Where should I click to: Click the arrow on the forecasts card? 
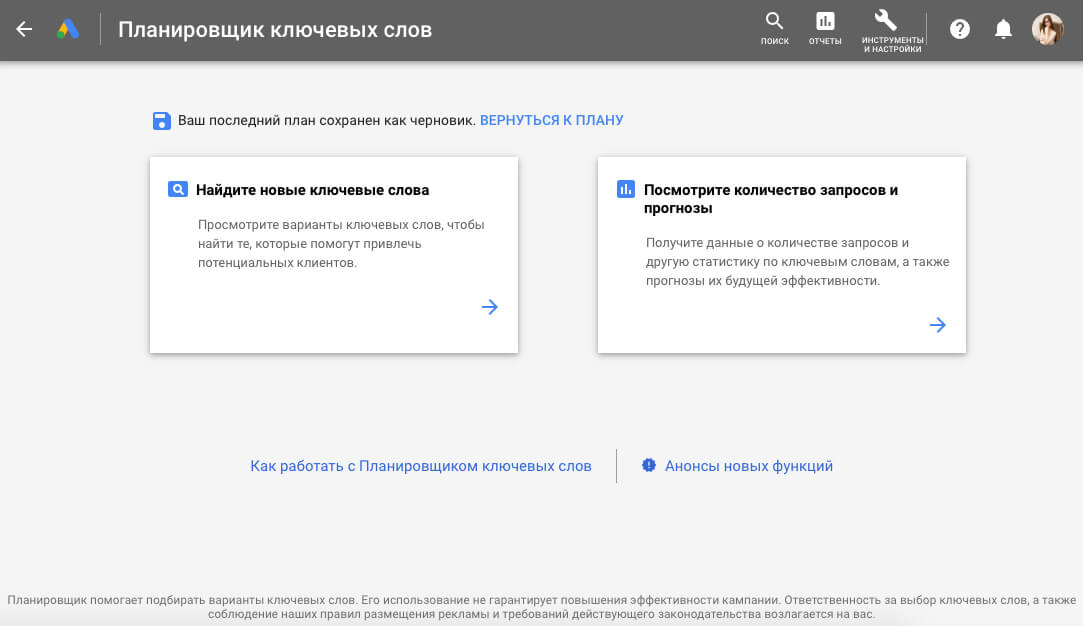tap(937, 325)
